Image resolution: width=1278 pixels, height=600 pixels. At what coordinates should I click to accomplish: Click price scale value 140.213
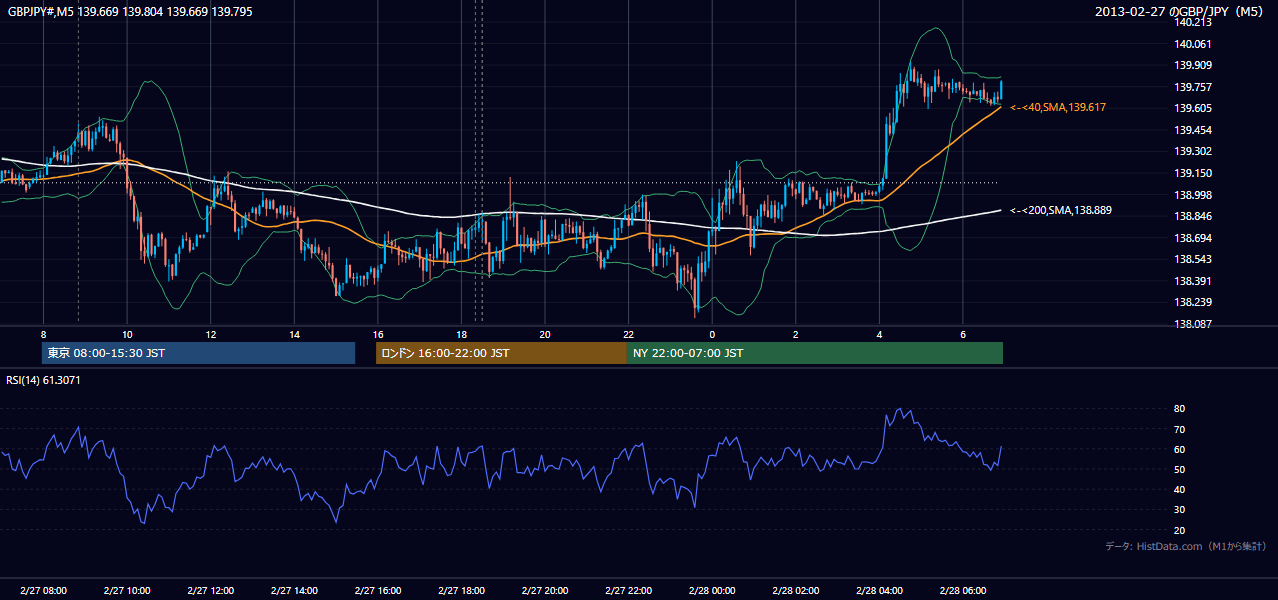[1193, 22]
